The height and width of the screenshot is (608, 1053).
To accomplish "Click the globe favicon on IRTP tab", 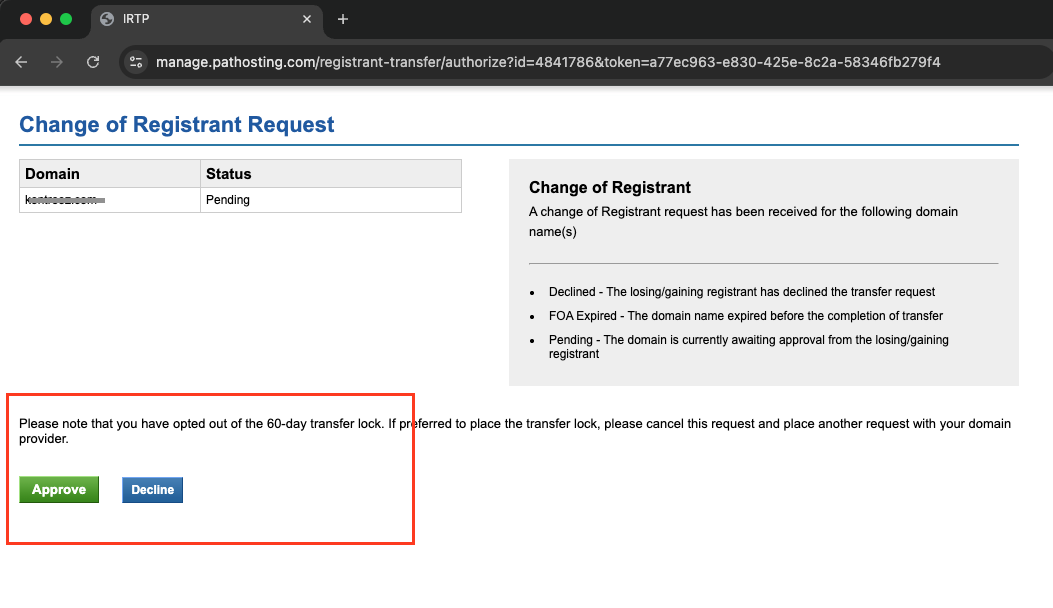I will click(107, 19).
